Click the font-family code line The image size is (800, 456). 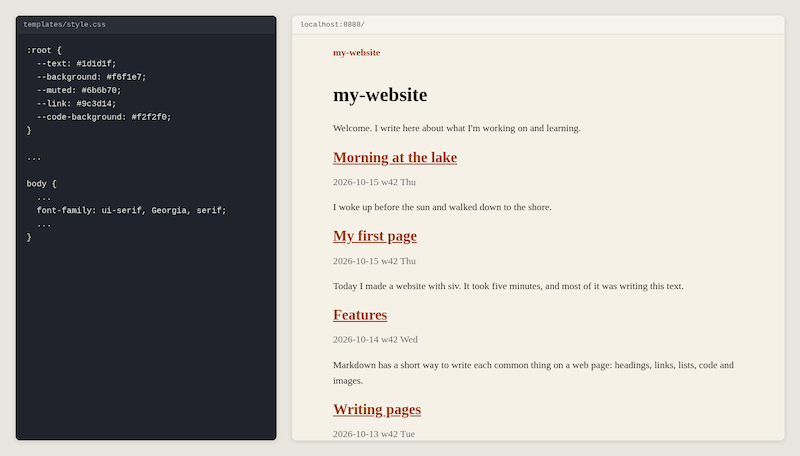tap(131, 210)
